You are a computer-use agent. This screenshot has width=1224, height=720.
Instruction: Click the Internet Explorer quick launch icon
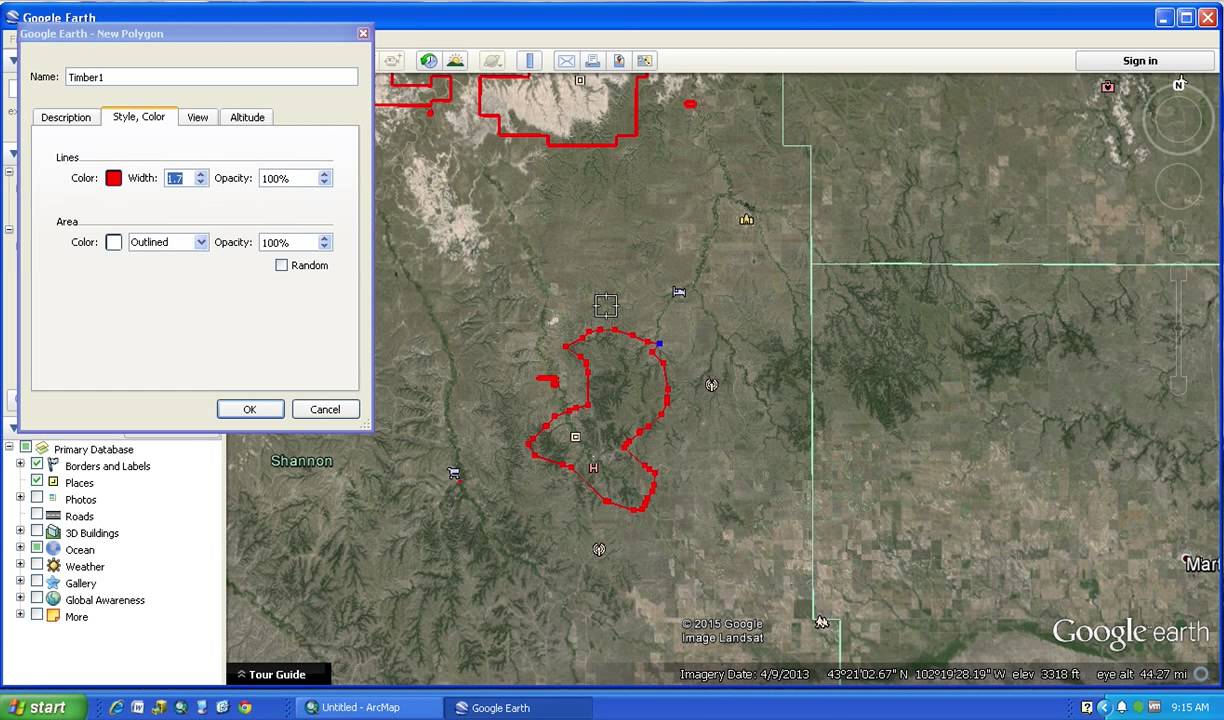pos(117,707)
